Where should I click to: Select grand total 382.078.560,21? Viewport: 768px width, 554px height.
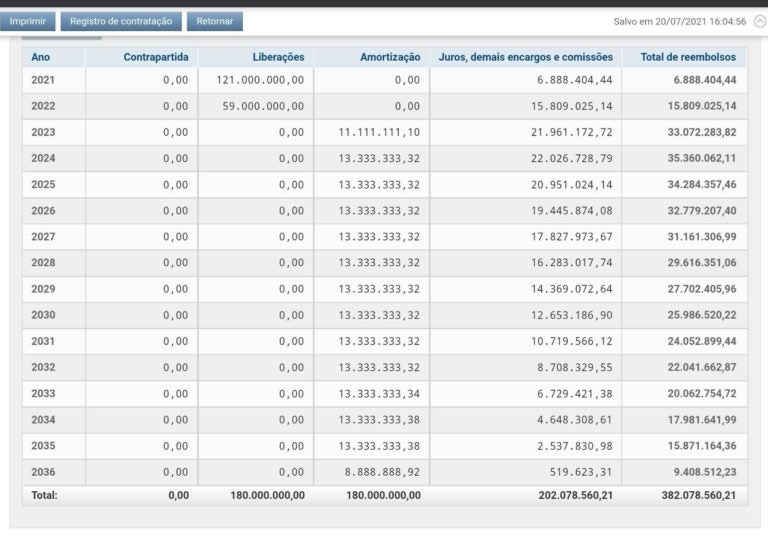click(699, 495)
